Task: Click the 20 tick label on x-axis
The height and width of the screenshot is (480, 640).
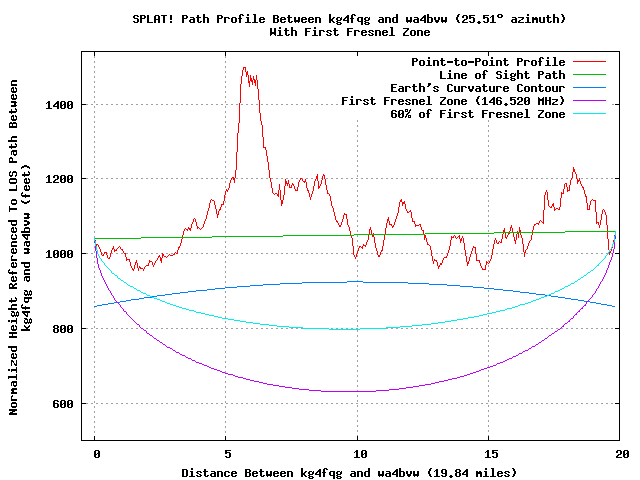Action: (619, 453)
